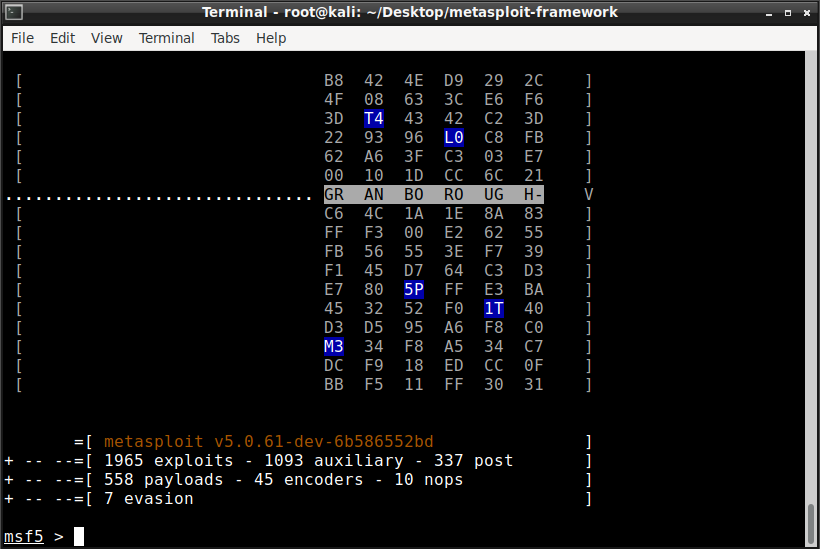Open the Help menu
The image size is (820, 549).
pyautogui.click(x=271, y=38)
